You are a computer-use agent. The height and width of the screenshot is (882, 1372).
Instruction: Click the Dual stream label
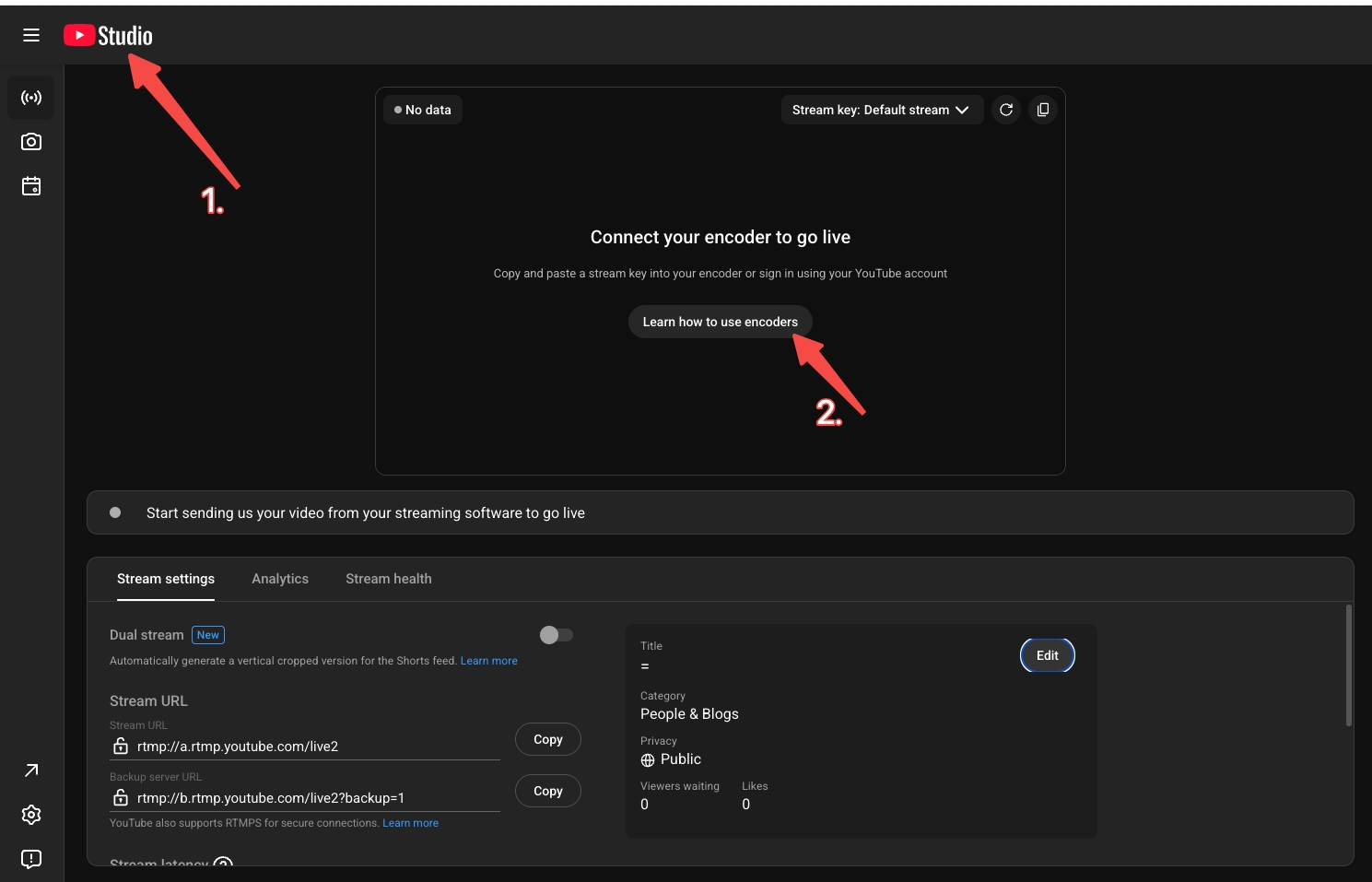coord(147,635)
